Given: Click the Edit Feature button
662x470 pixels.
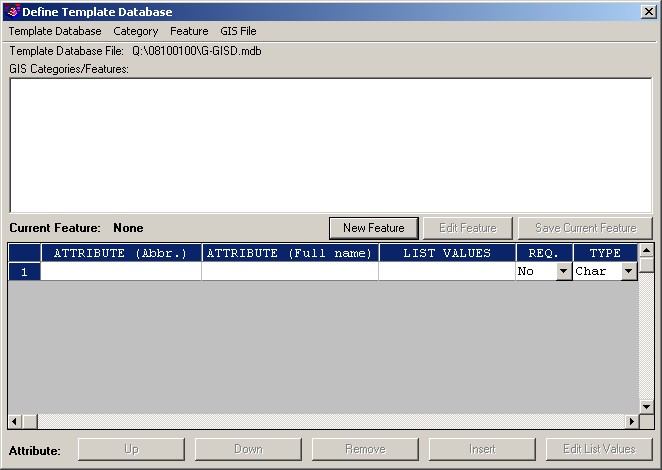Looking at the screenshot, I should (468, 228).
